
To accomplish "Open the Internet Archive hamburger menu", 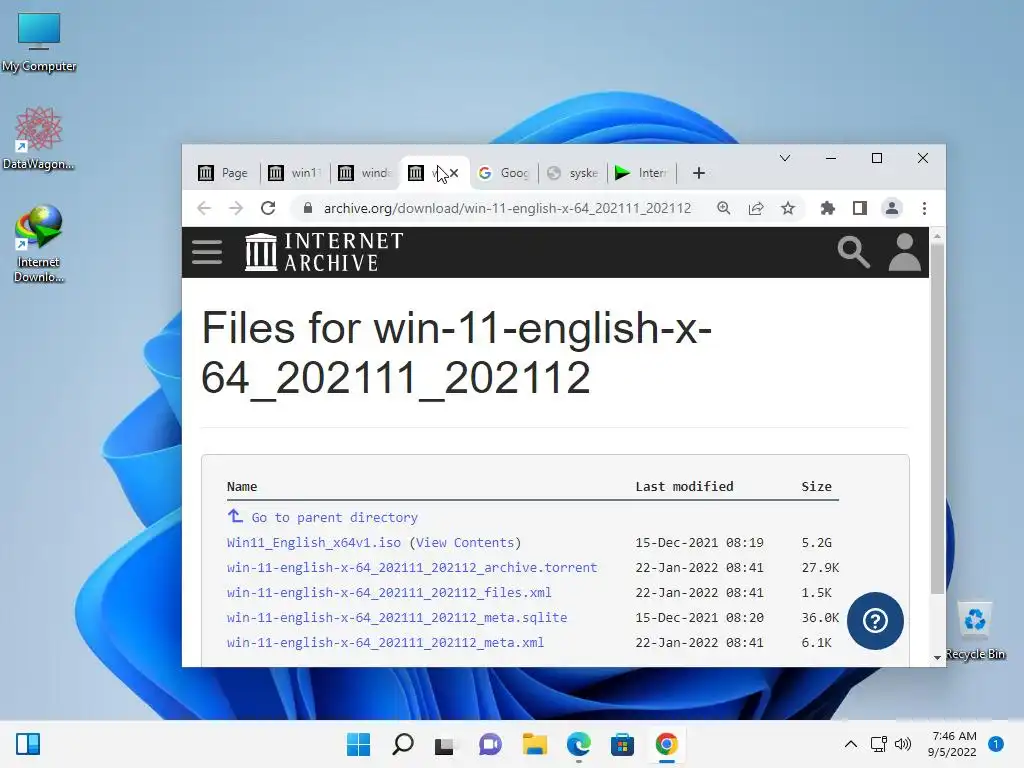I will (207, 252).
